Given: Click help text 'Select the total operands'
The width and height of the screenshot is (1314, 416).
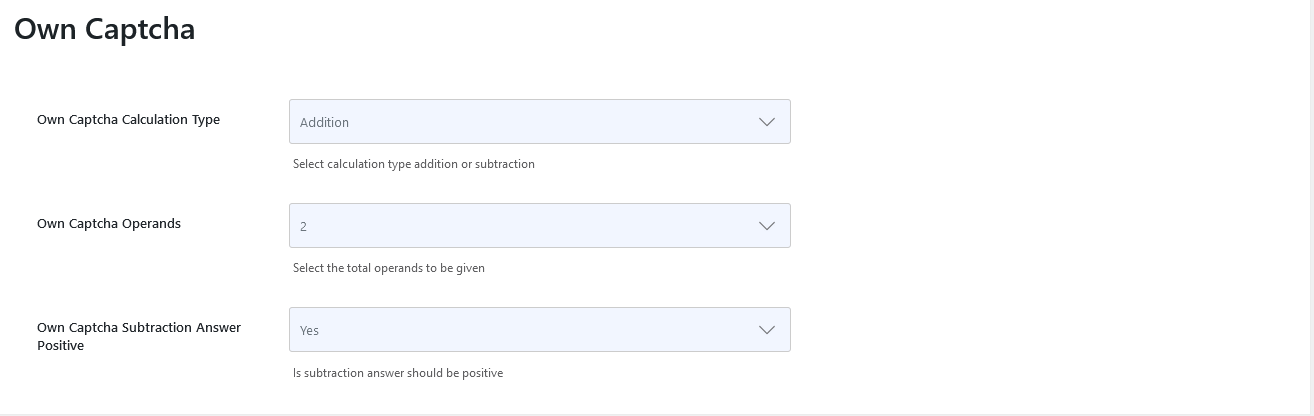Looking at the screenshot, I should (388, 268).
